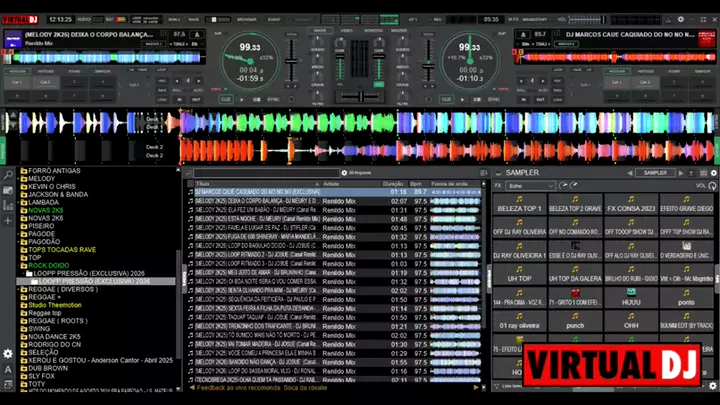The width and height of the screenshot is (720, 405).
Task: Switch mixer to the SCRATCH tab
Action: click(x=373, y=31)
